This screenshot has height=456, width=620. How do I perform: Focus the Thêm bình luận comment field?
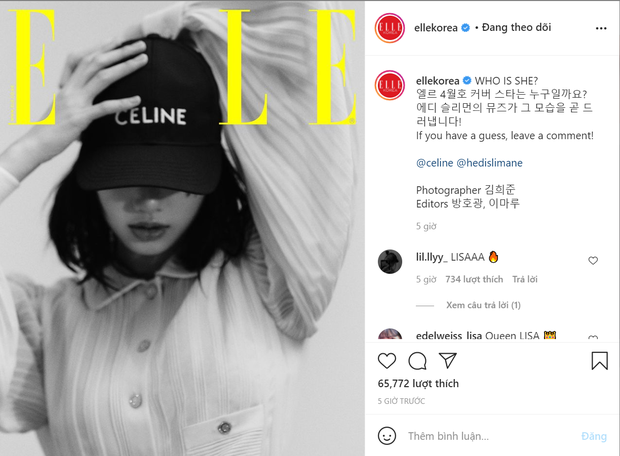click(x=490, y=436)
